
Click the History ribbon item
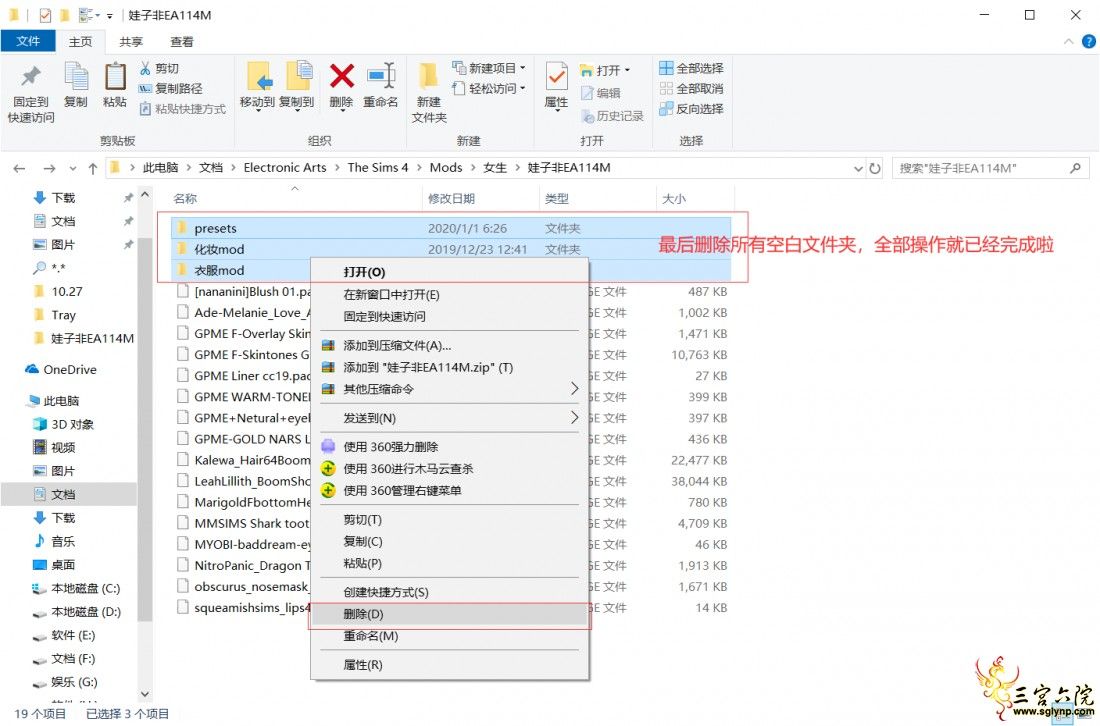612,116
